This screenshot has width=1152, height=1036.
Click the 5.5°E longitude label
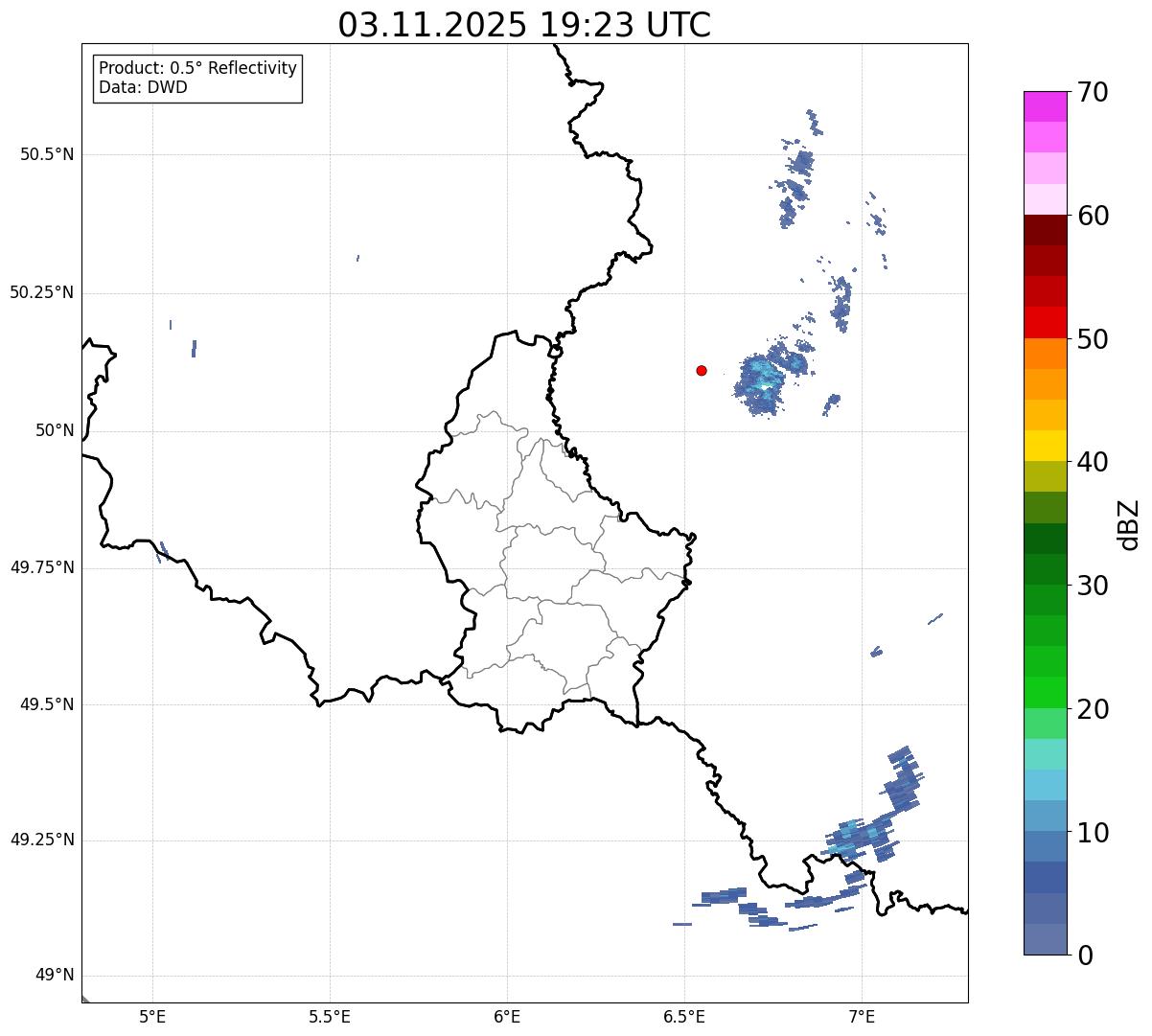330,1016
